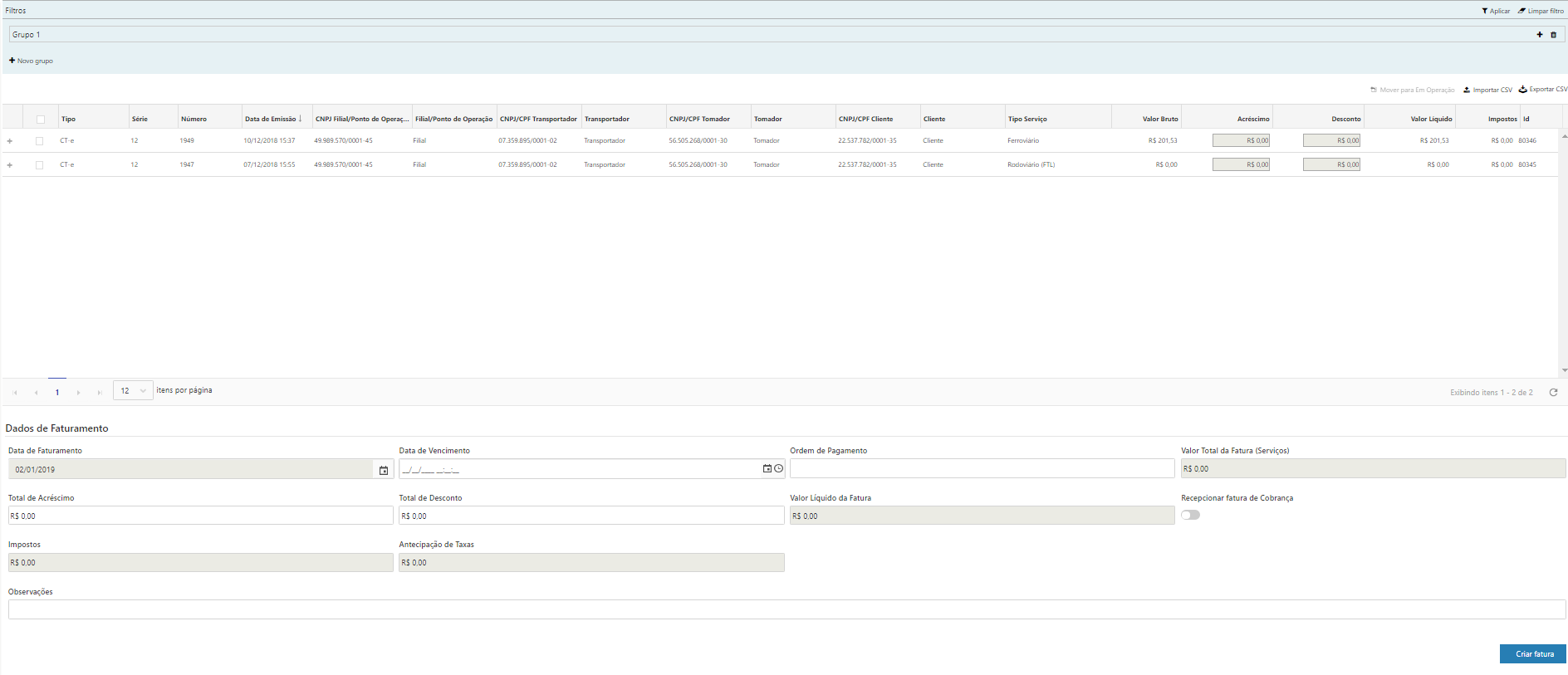Image resolution: width=1568 pixels, height=675 pixels.
Task: Click Exportar CSV
Action: pyautogui.click(x=1542, y=90)
